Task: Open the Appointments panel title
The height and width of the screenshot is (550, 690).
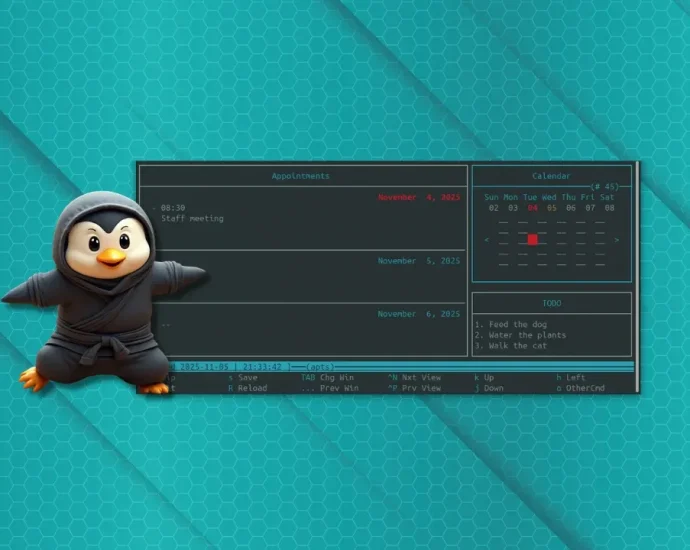Action: tap(301, 176)
